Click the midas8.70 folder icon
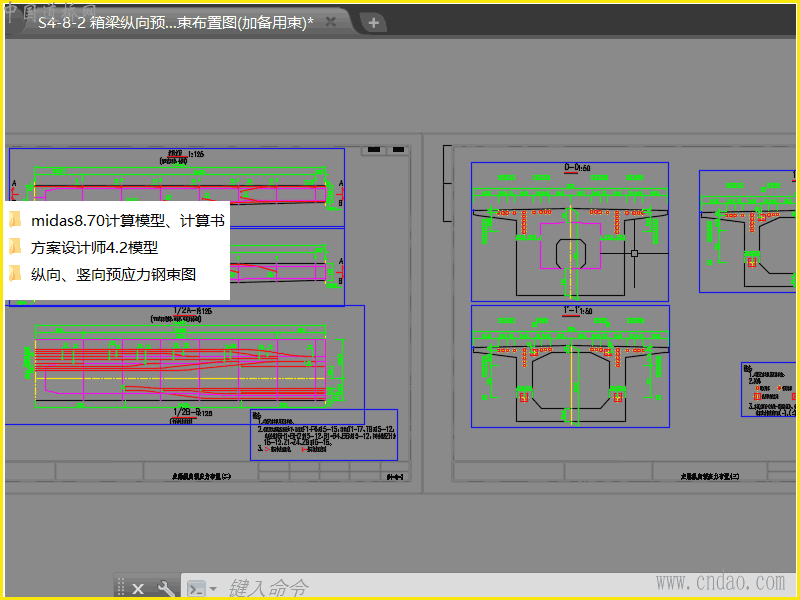The image size is (800, 600). tap(15, 220)
